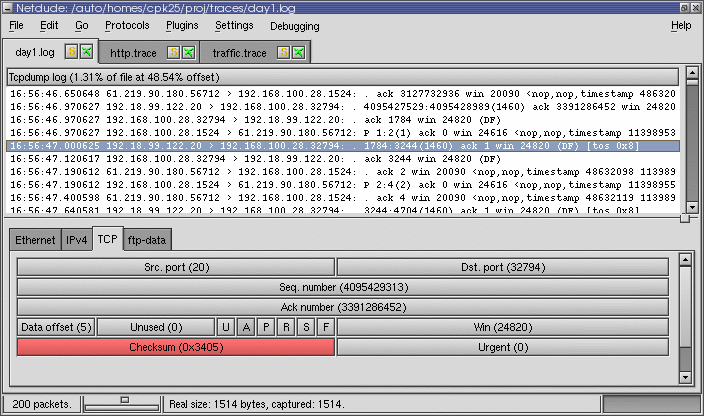Toggle the URG flag button U
This screenshot has height=416, width=704.
[226, 327]
